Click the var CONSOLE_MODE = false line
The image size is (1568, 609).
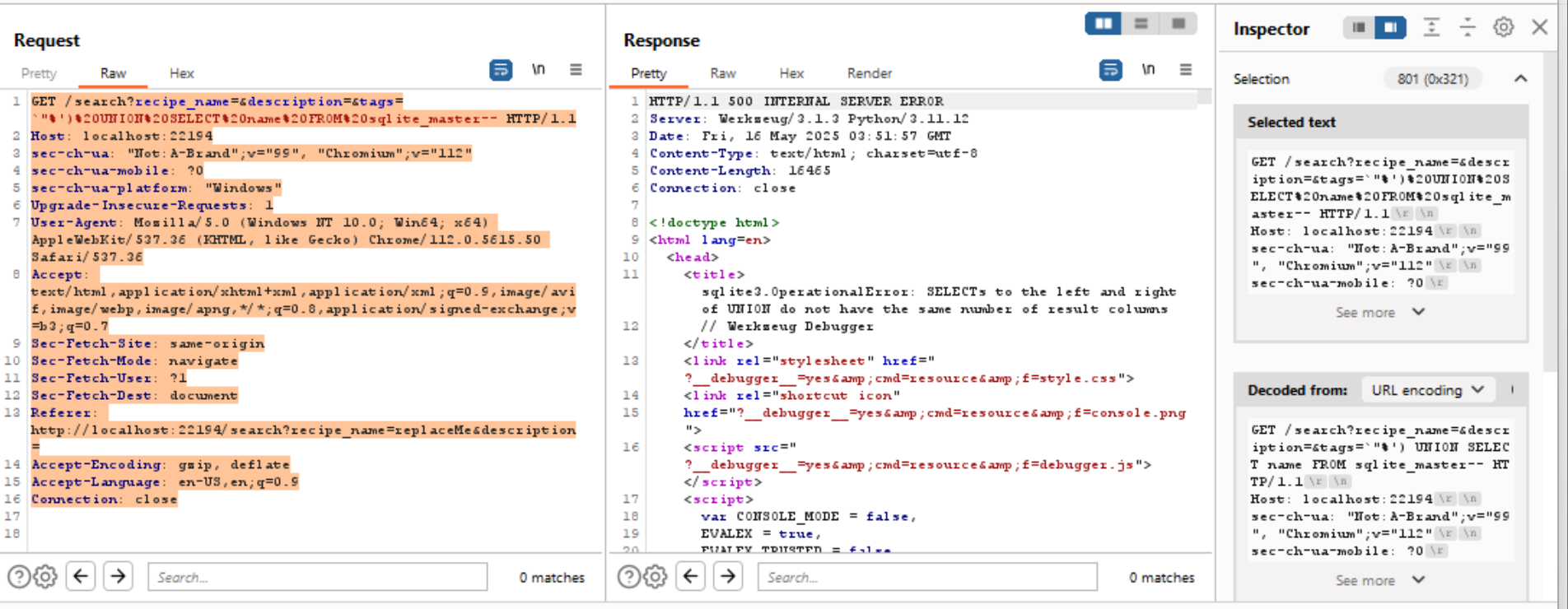coord(809,516)
